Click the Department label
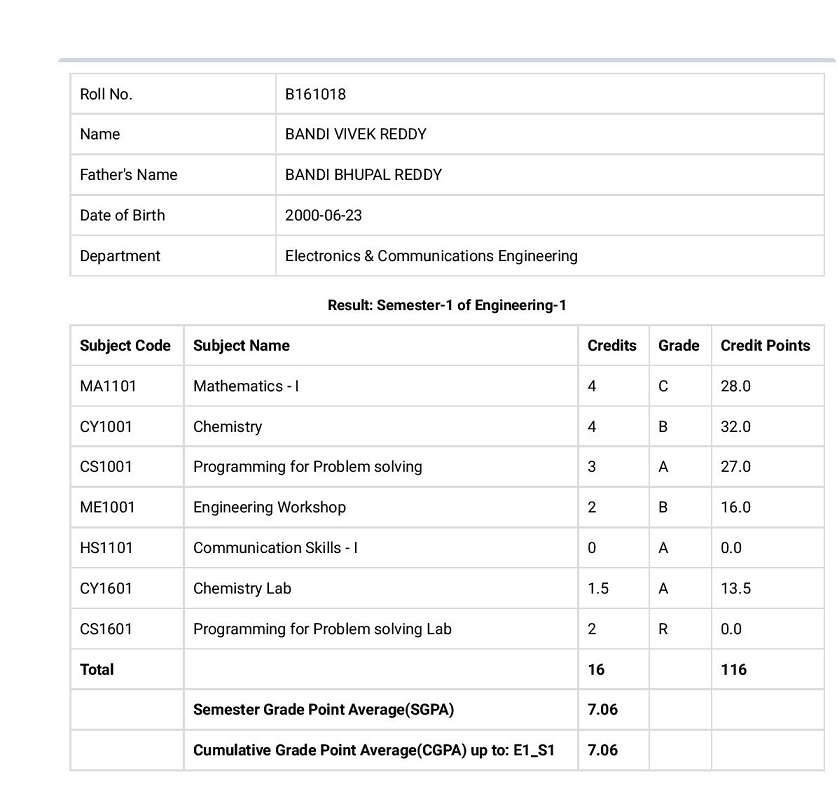 point(120,256)
